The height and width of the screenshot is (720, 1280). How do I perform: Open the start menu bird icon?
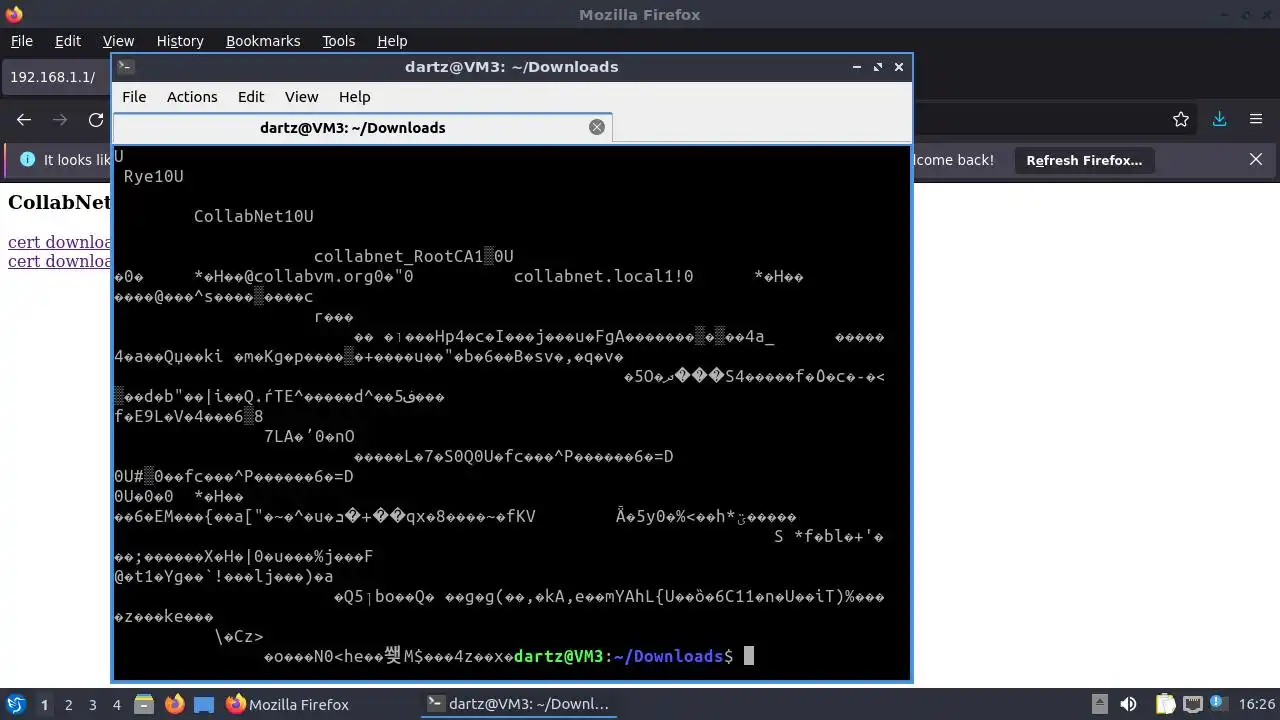pos(15,704)
